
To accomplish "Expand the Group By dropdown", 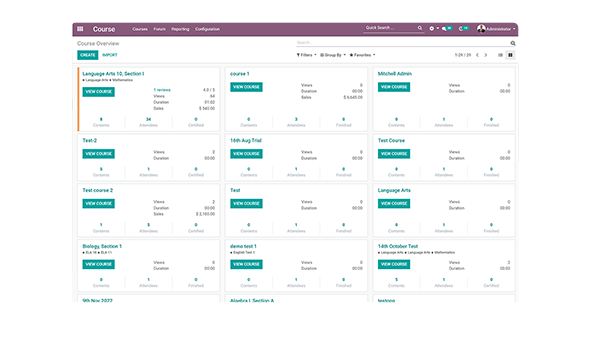I will [x=333, y=55].
